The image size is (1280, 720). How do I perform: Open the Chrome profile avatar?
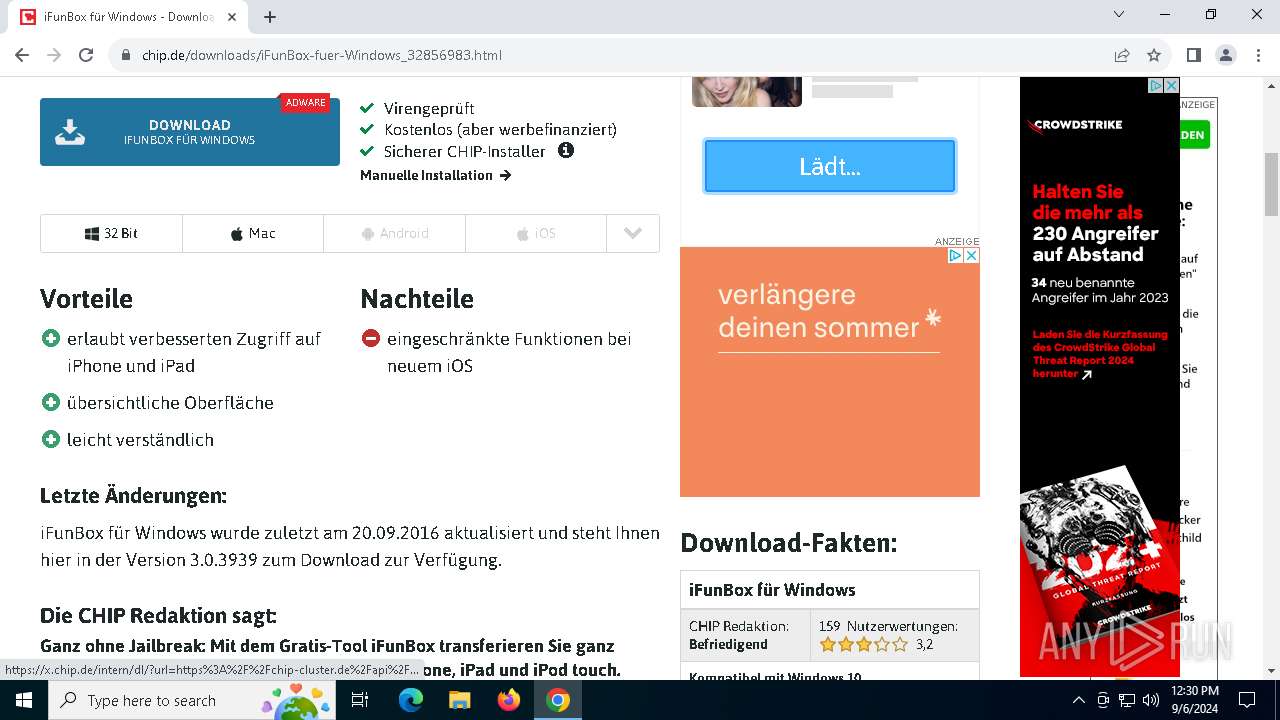(1226, 55)
